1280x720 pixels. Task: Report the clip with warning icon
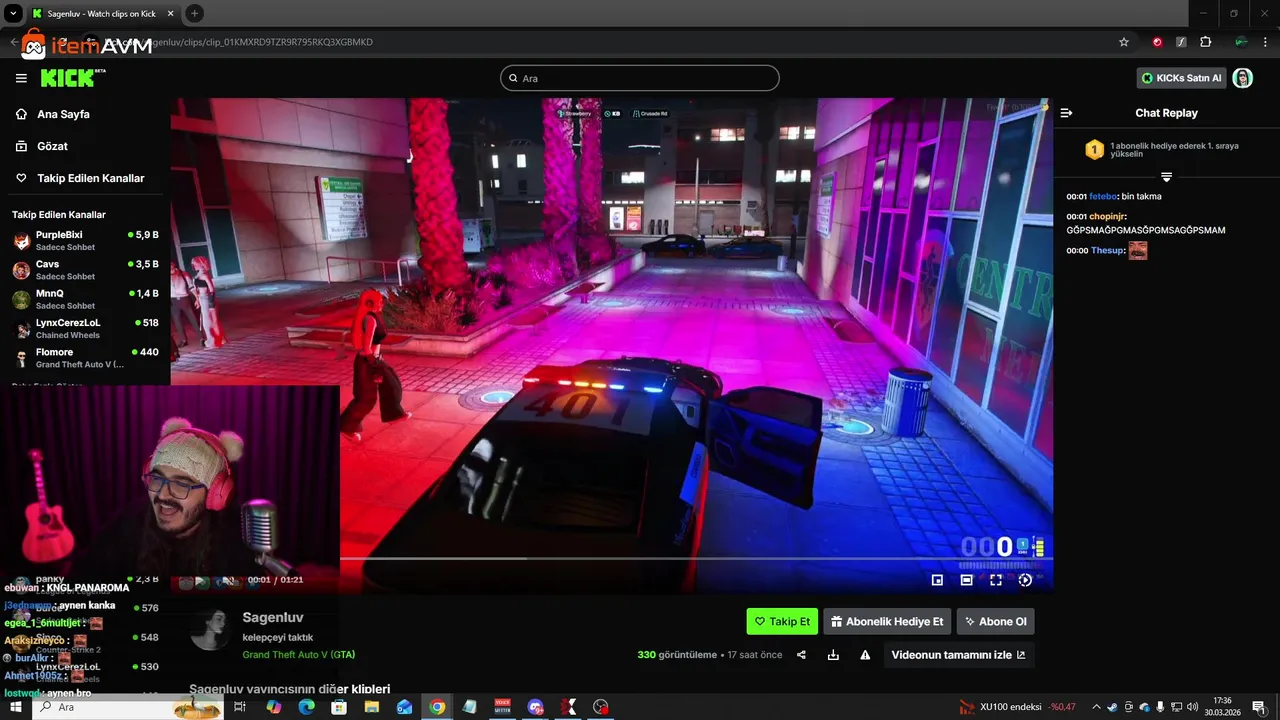click(x=865, y=655)
